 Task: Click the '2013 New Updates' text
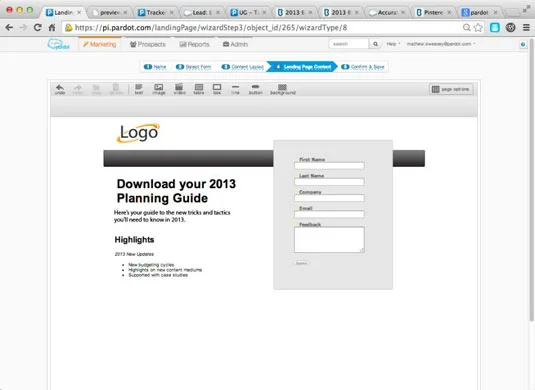click(134, 254)
